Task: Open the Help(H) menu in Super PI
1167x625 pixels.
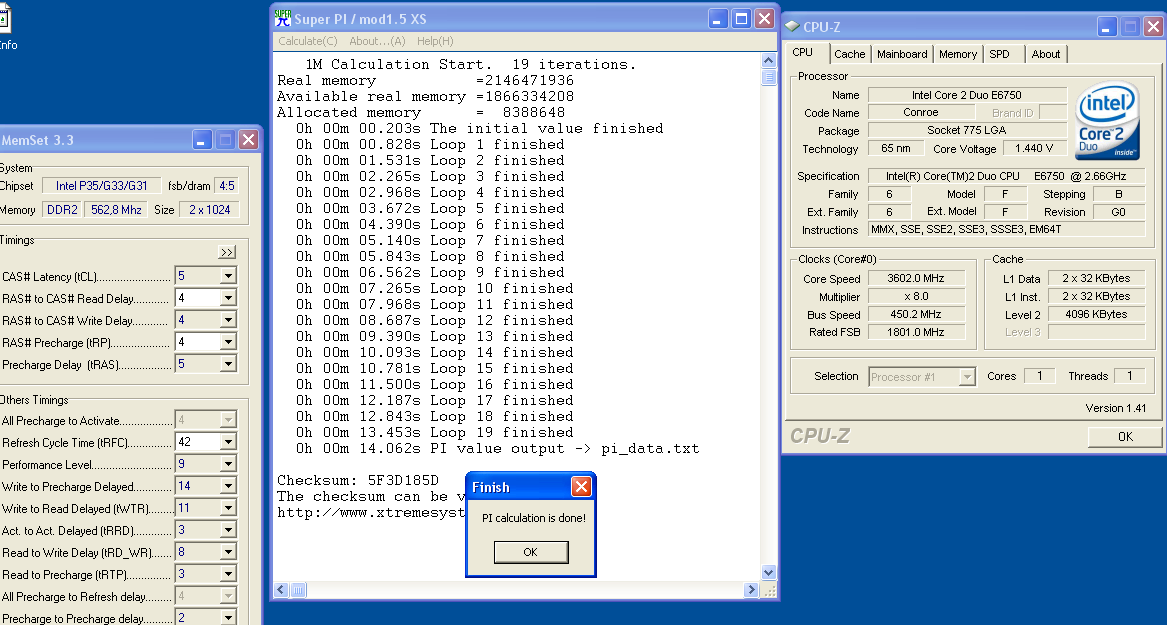Action: [435, 41]
